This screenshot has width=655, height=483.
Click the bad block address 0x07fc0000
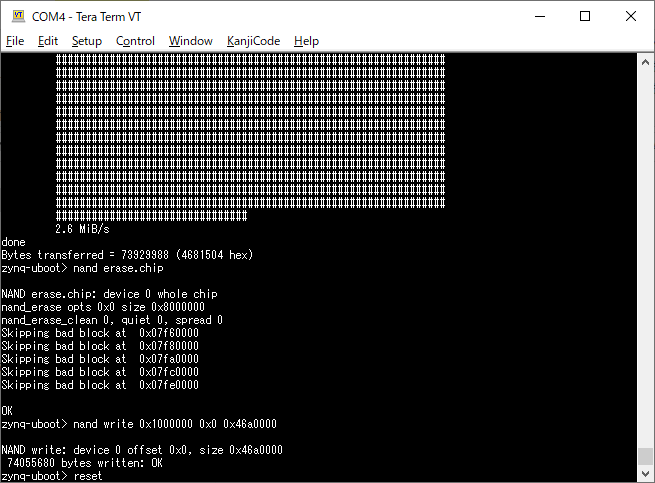coord(169,372)
